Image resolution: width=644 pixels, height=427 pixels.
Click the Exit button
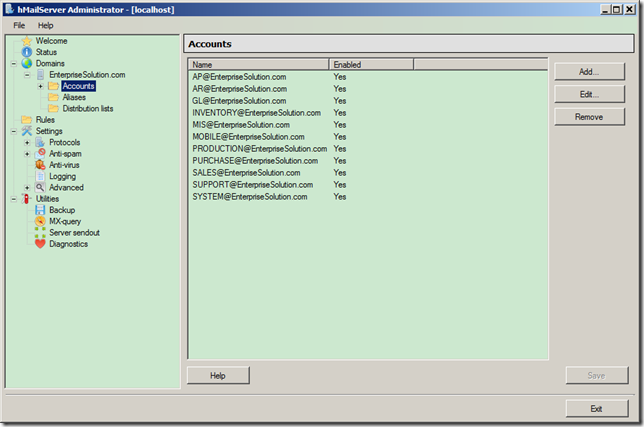point(596,409)
